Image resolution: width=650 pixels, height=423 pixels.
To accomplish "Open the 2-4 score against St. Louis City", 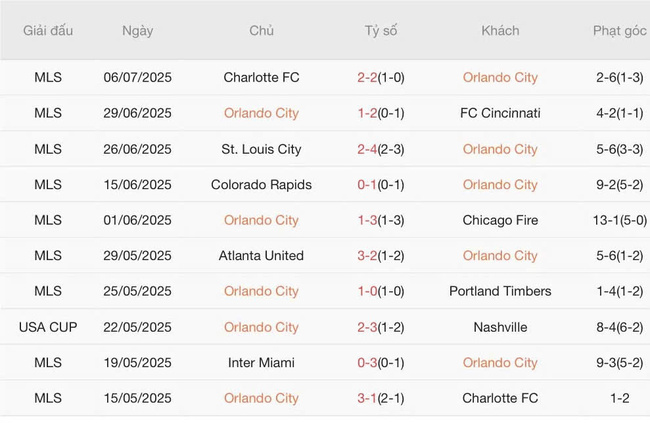I will pos(368,149).
